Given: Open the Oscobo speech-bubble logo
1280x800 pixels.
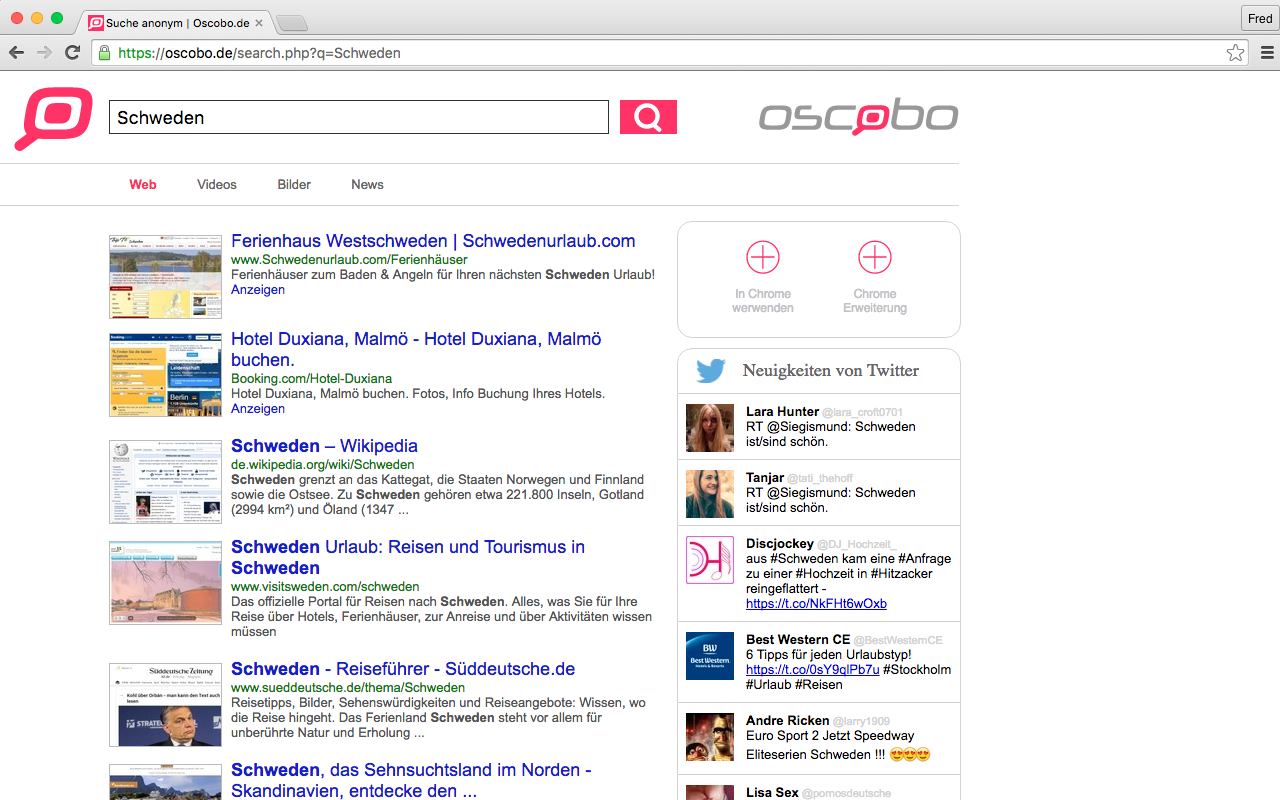Looking at the screenshot, I should tap(54, 119).
